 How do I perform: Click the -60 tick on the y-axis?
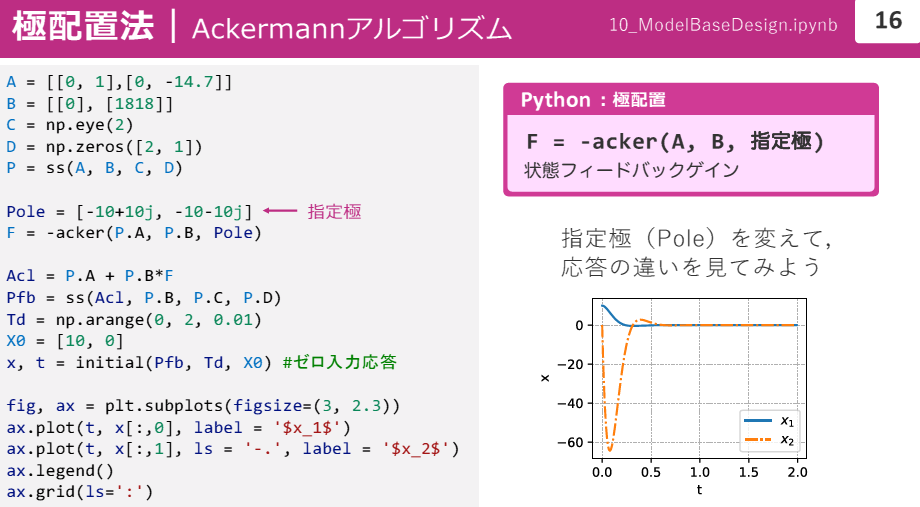click(571, 442)
